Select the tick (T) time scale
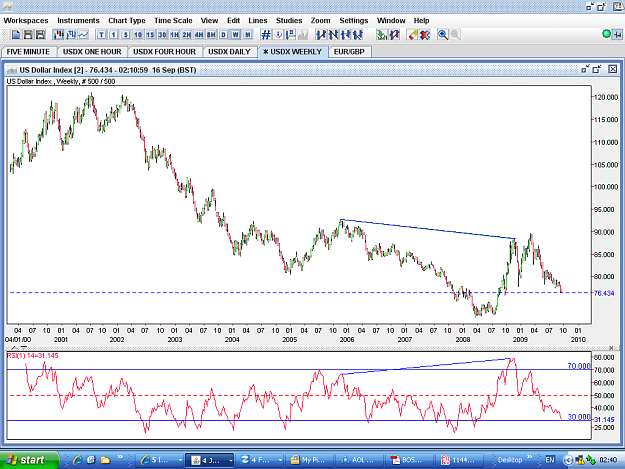Screen dimensions: 625x469 (101, 35)
